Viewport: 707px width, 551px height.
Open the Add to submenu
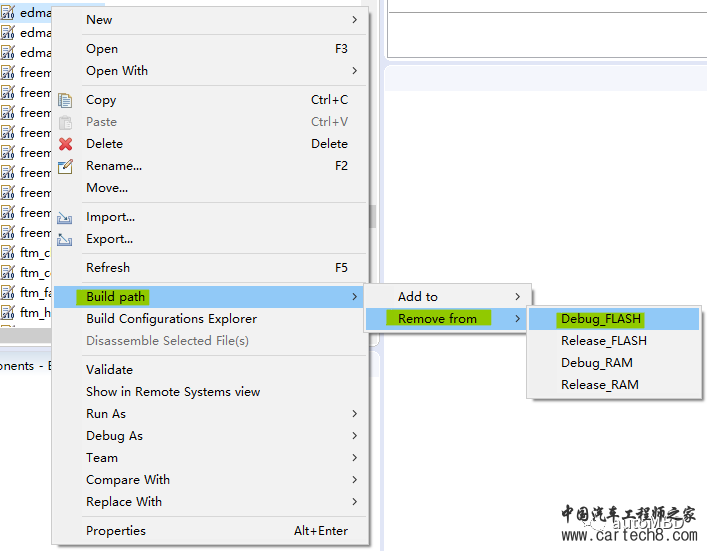[448, 297]
